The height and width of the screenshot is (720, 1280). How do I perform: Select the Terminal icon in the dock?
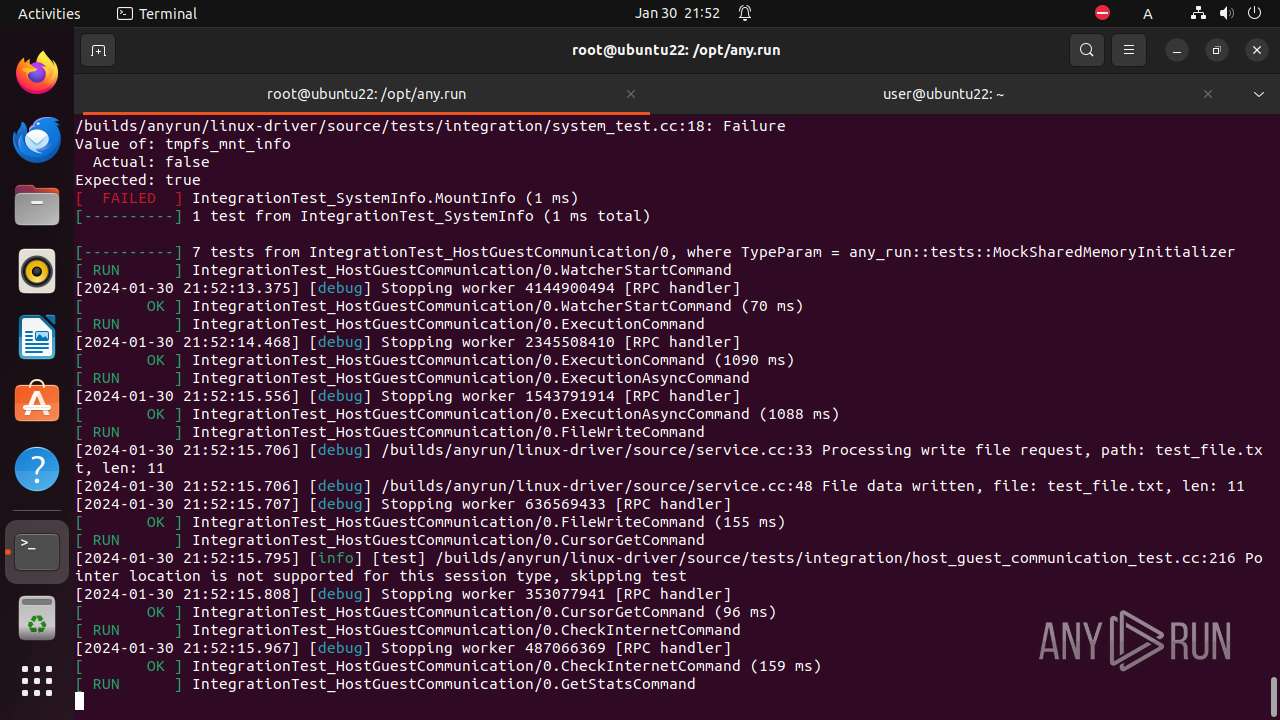(37, 552)
